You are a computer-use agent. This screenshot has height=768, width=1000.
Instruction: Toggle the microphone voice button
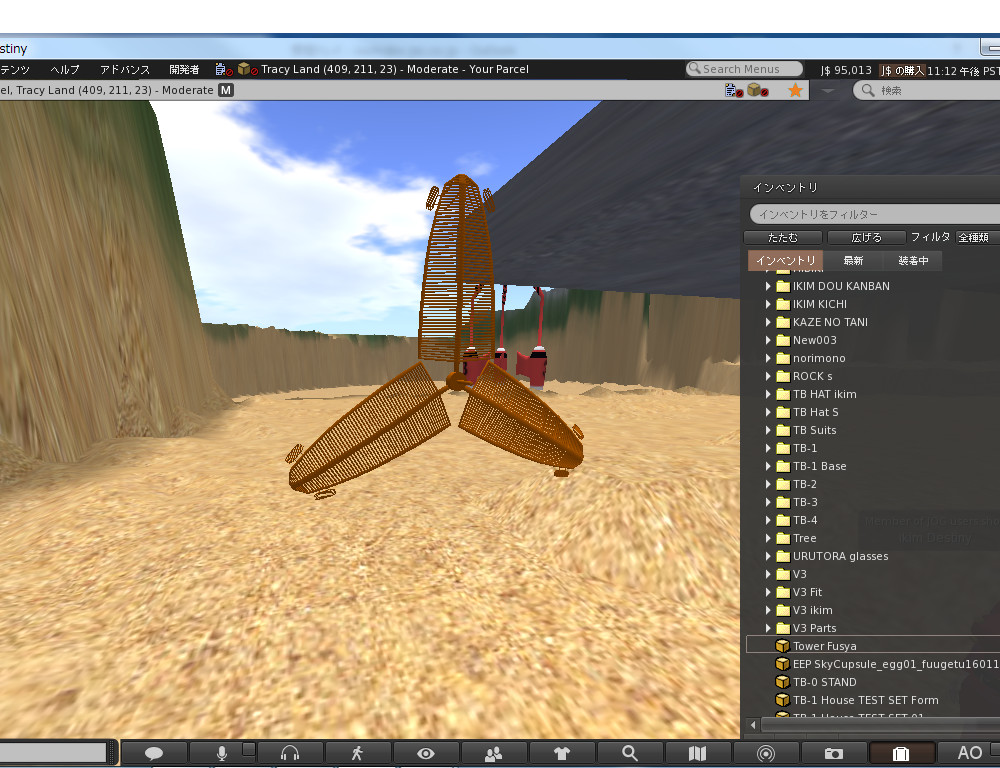(221, 753)
